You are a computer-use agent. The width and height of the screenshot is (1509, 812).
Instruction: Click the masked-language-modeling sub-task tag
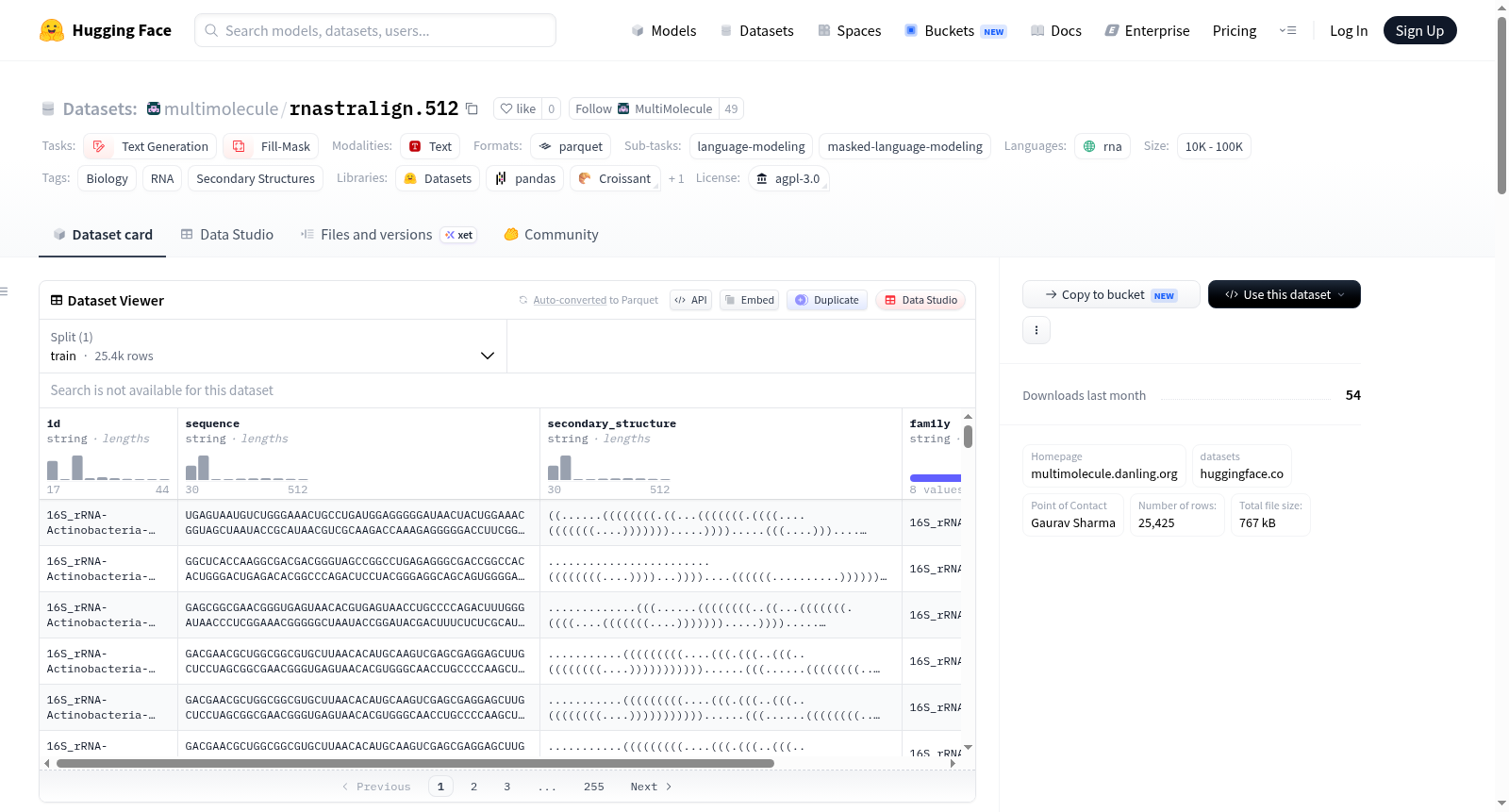[905, 146]
